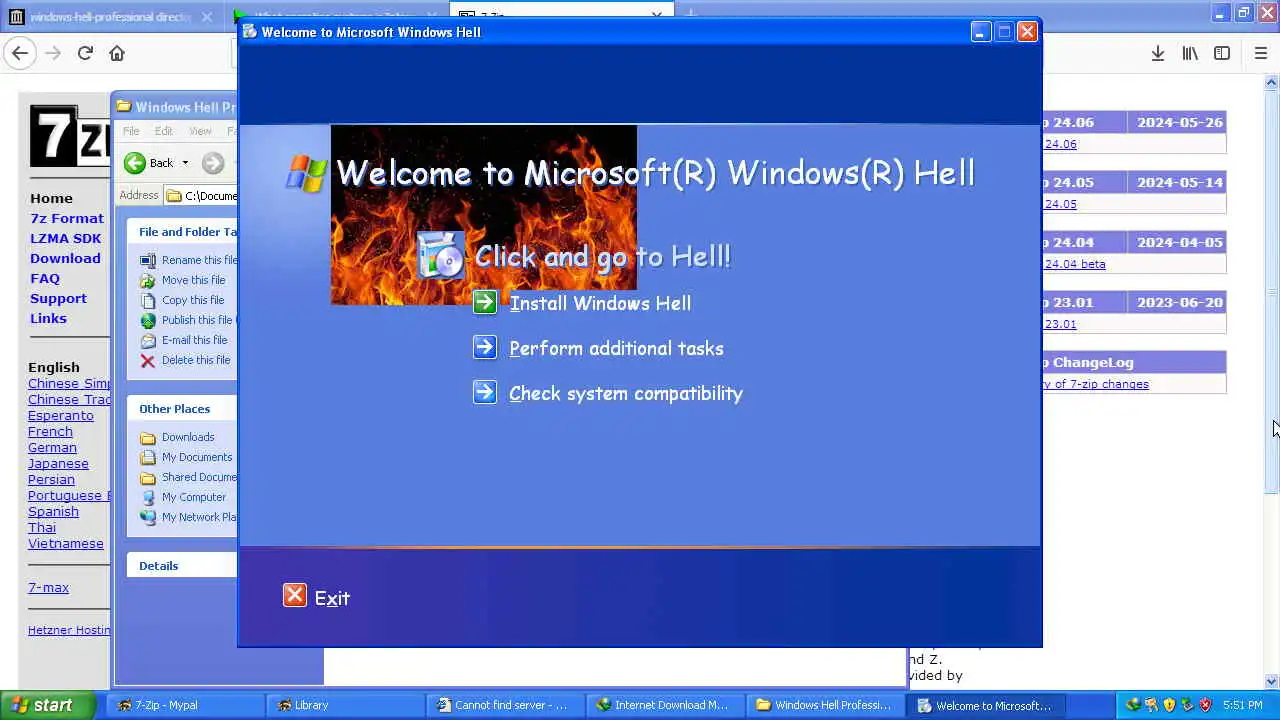Viewport: 1280px width, 720px height.
Task: Open the 23.01 release link
Action: [x=1060, y=324]
